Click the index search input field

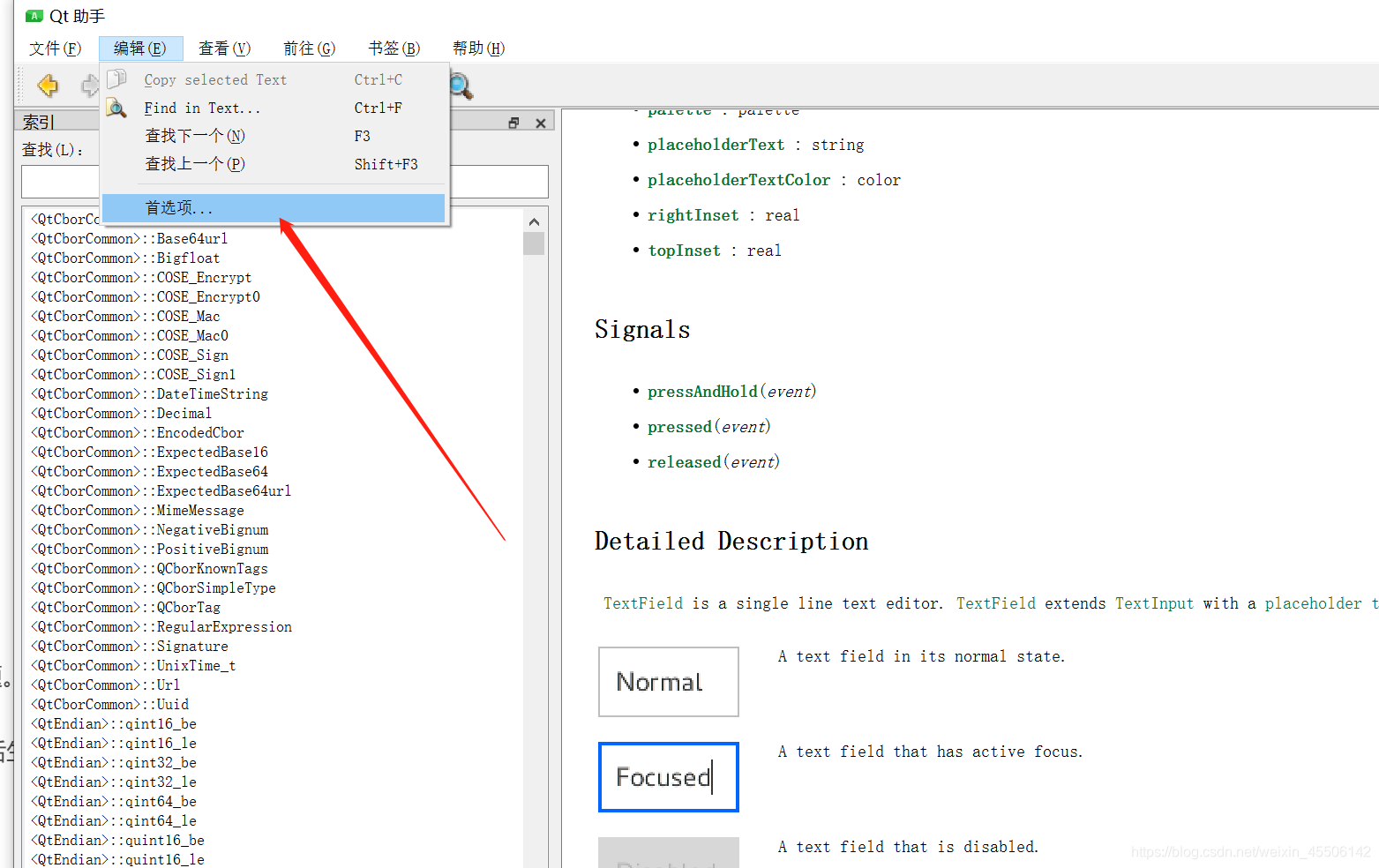[x=284, y=182]
